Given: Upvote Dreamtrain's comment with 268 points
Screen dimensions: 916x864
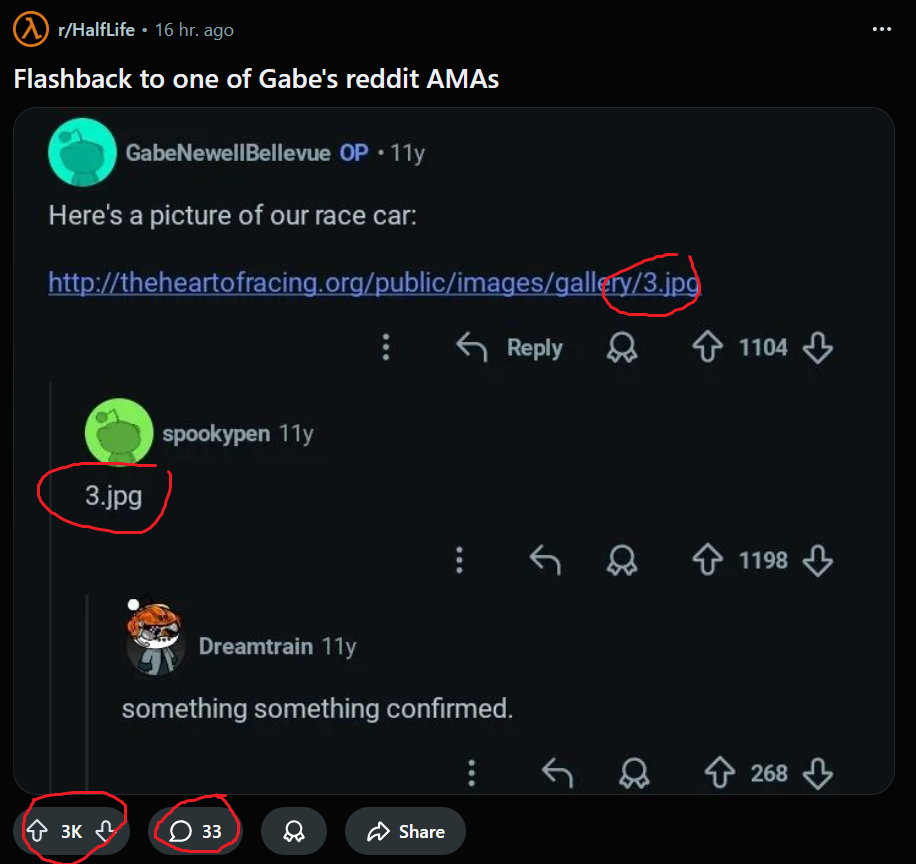Looking at the screenshot, I should pyautogui.click(x=720, y=773).
